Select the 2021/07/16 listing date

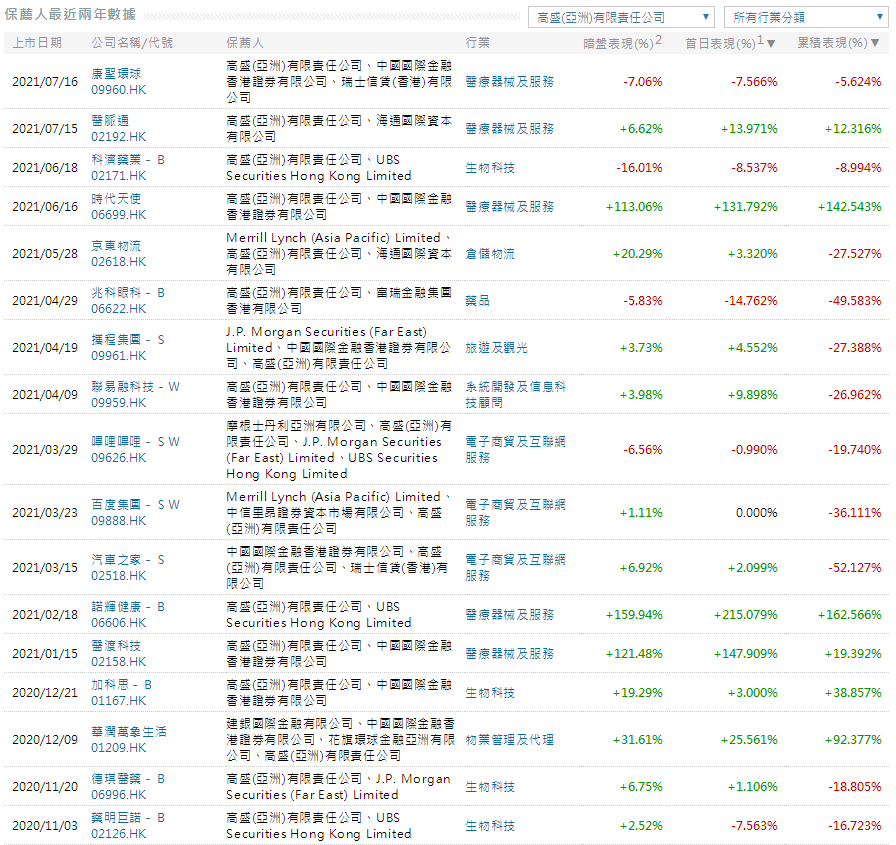[x=45, y=82]
